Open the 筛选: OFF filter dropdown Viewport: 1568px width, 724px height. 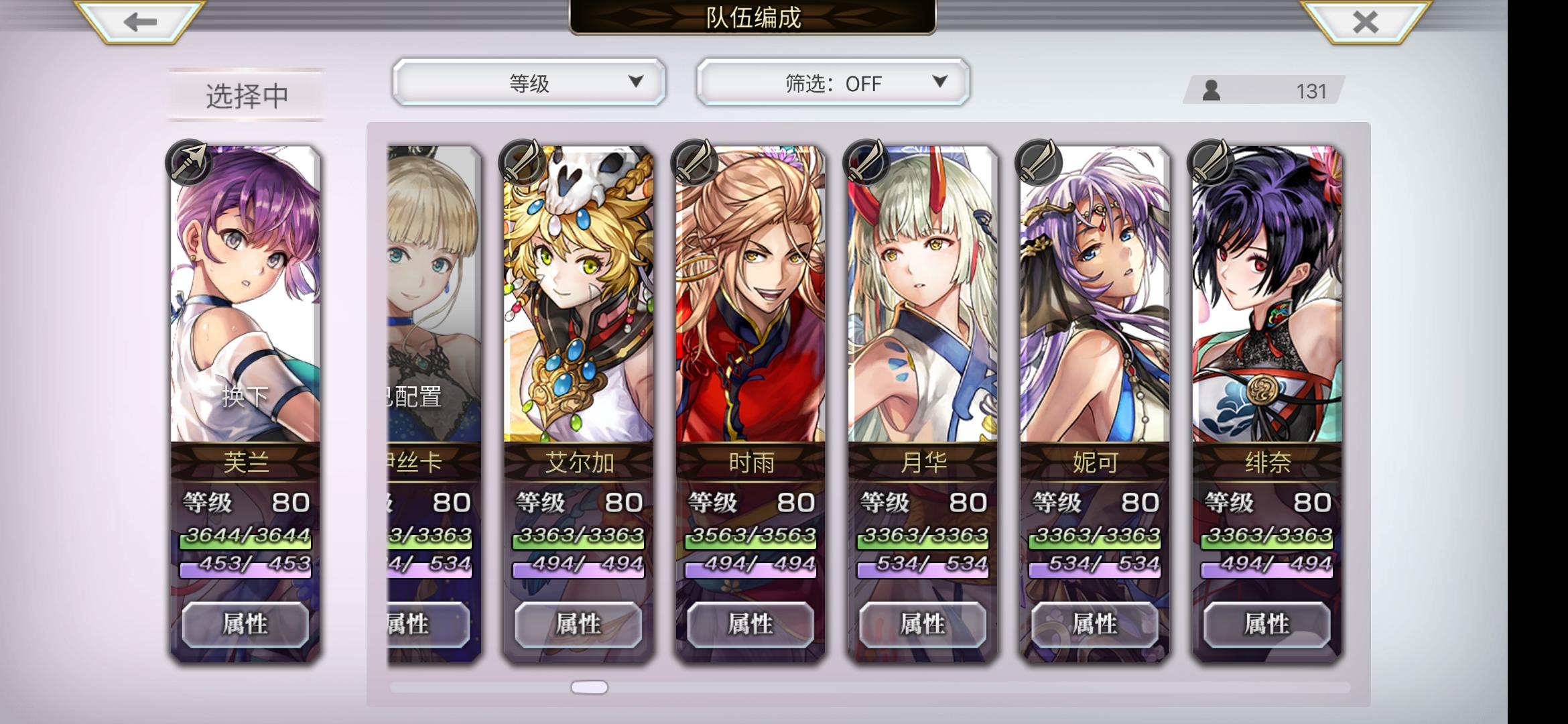tap(833, 82)
